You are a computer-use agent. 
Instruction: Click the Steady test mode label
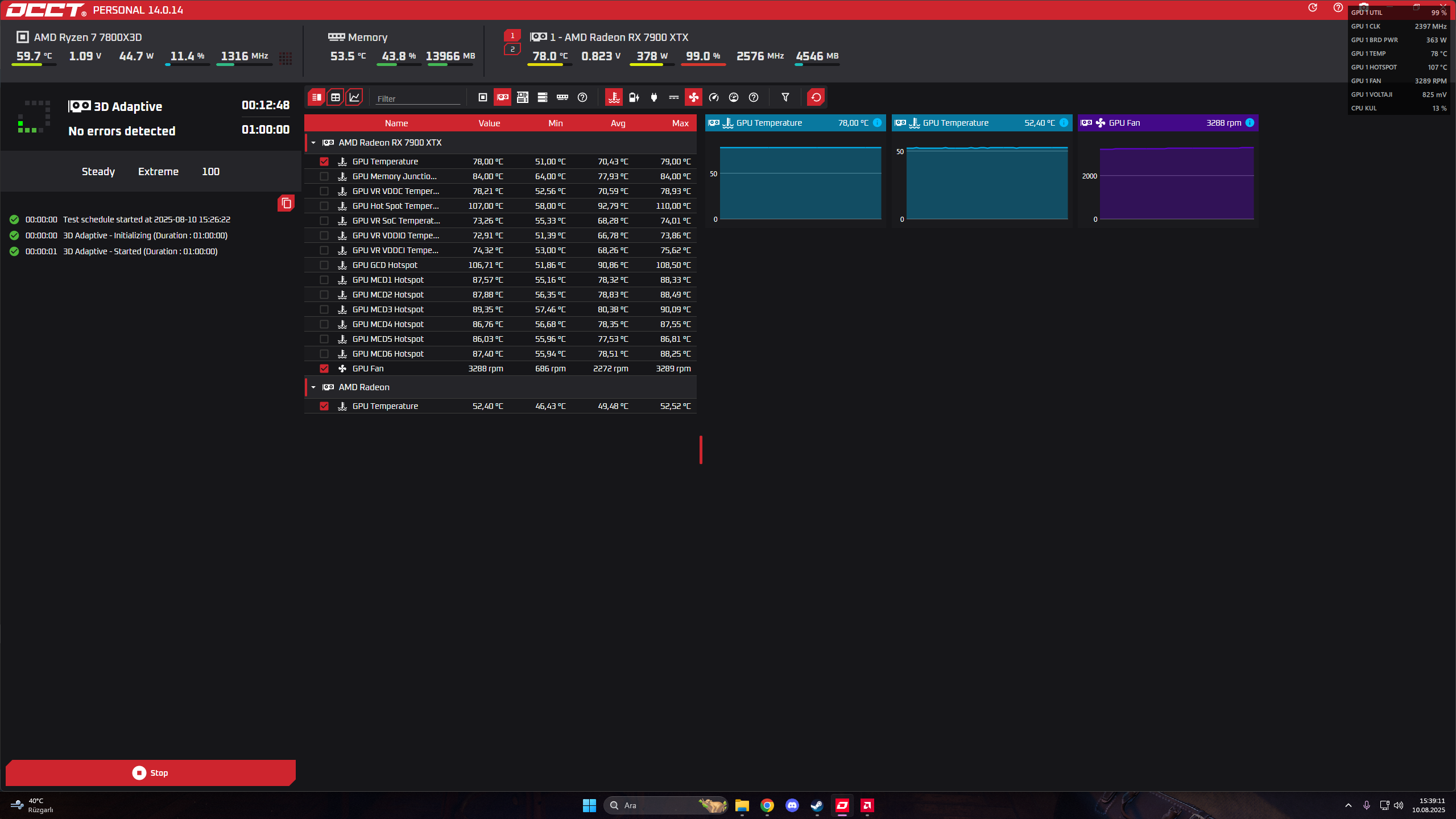[x=98, y=172]
